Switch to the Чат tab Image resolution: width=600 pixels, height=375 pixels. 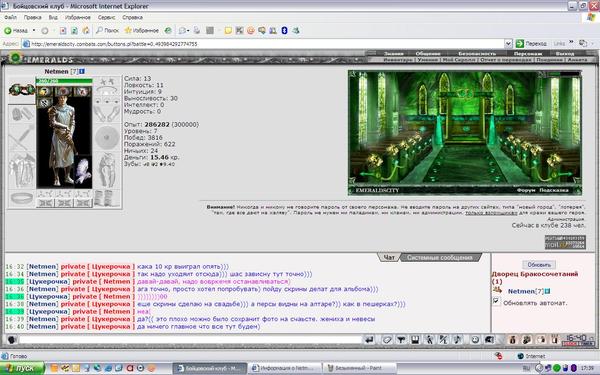(x=389, y=258)
